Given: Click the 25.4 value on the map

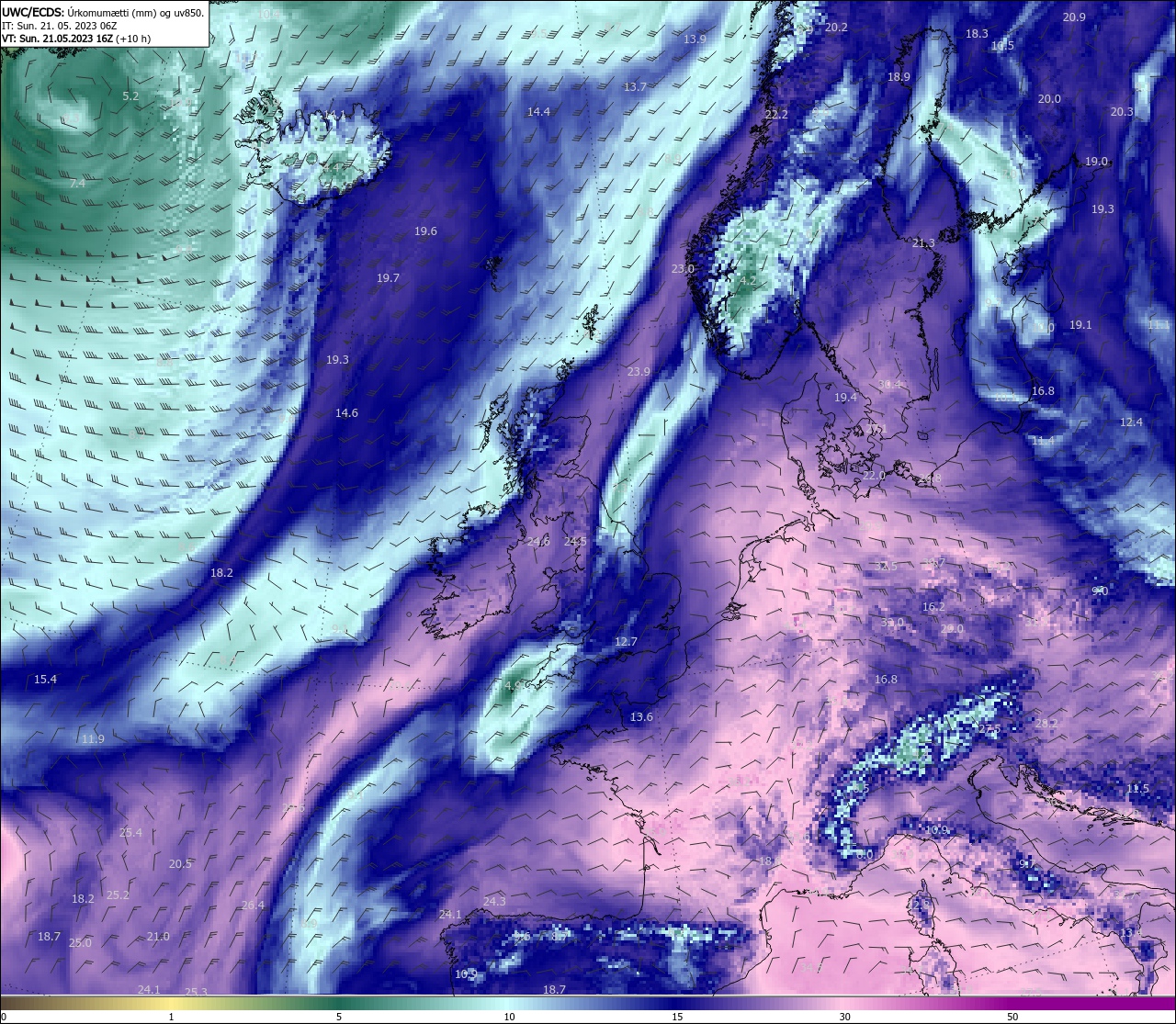Looking at the screenshot, I should 130,833.
